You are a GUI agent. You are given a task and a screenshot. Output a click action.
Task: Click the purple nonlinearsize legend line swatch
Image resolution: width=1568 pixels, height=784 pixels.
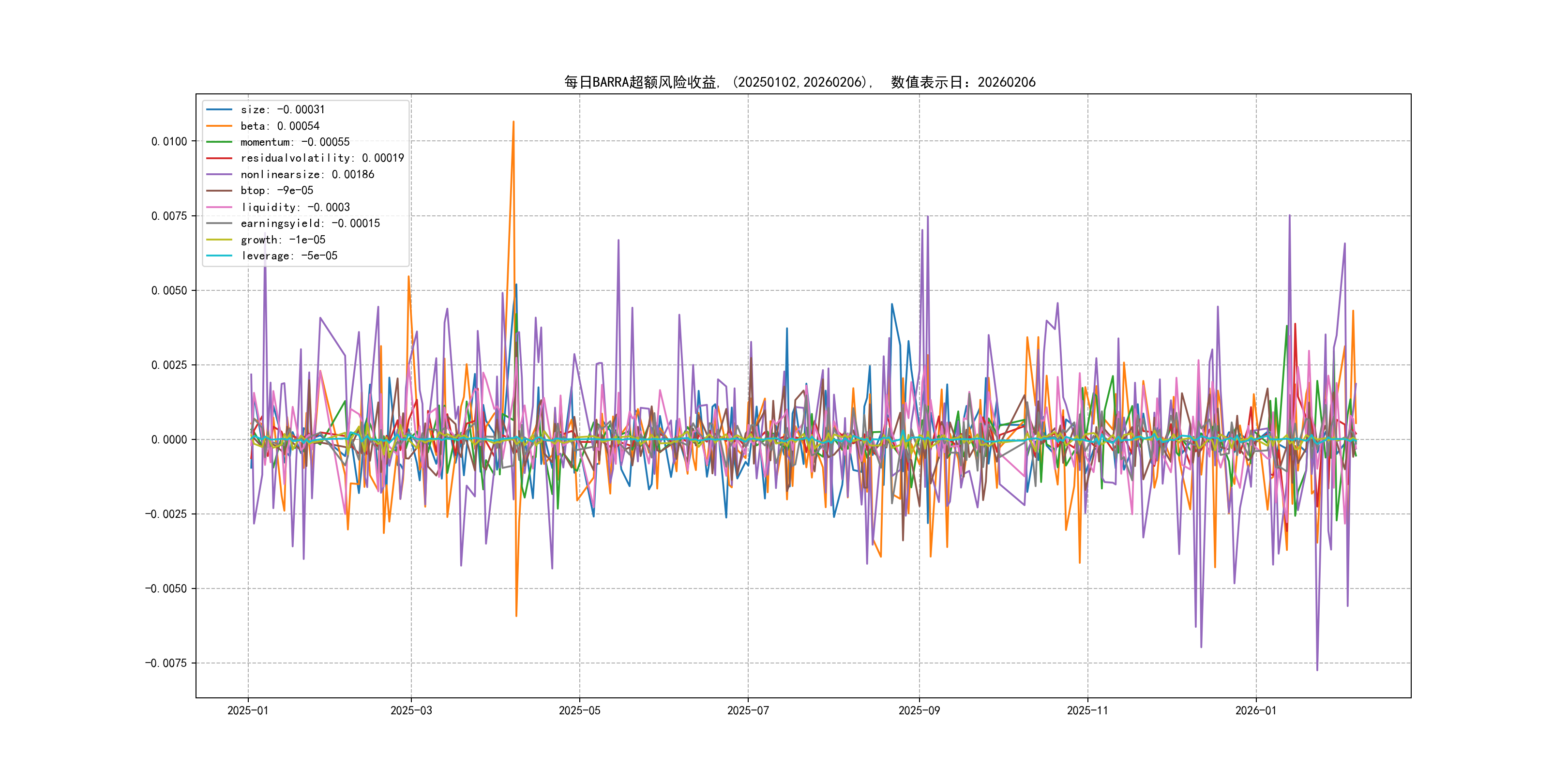point(219,175)
